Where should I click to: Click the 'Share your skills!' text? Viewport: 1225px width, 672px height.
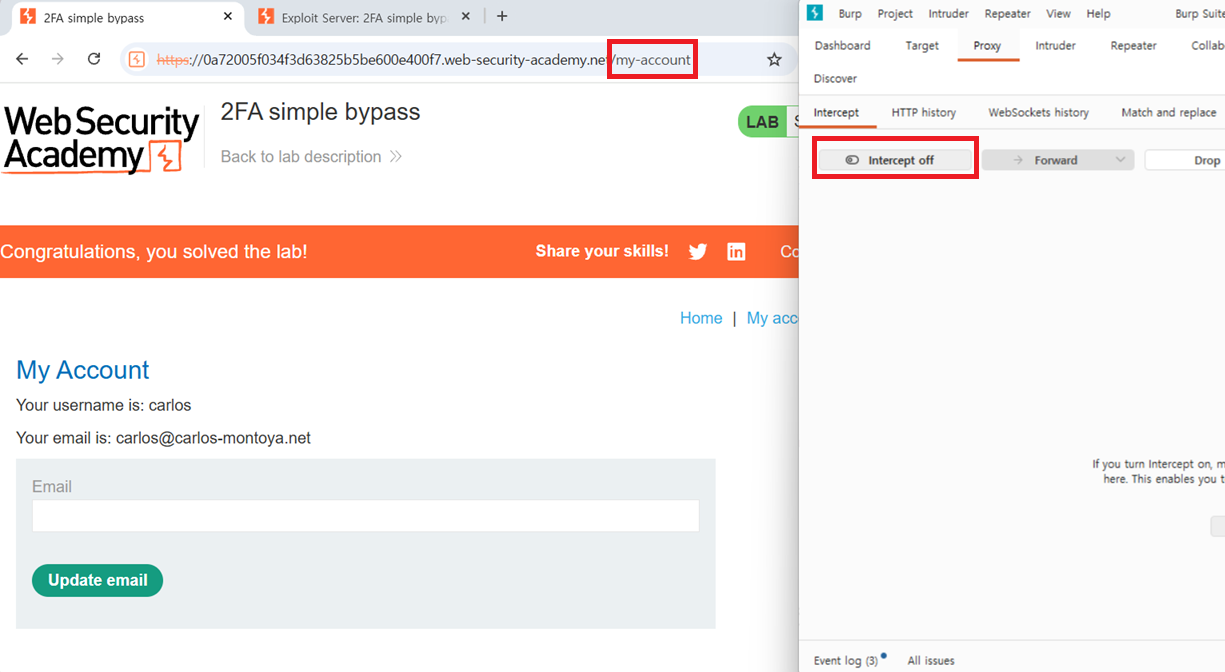click(x=602, y=251)
